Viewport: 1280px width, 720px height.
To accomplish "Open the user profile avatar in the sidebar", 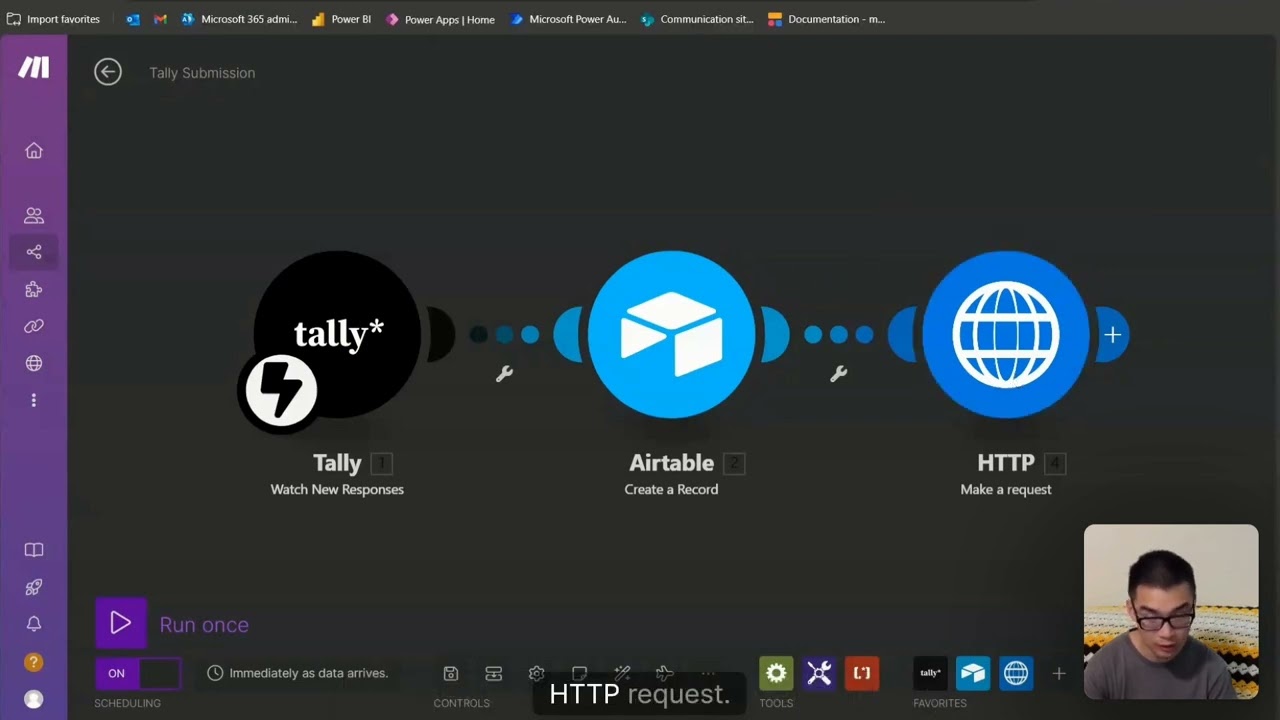I will pyautogui.click(x=34, y=699).
